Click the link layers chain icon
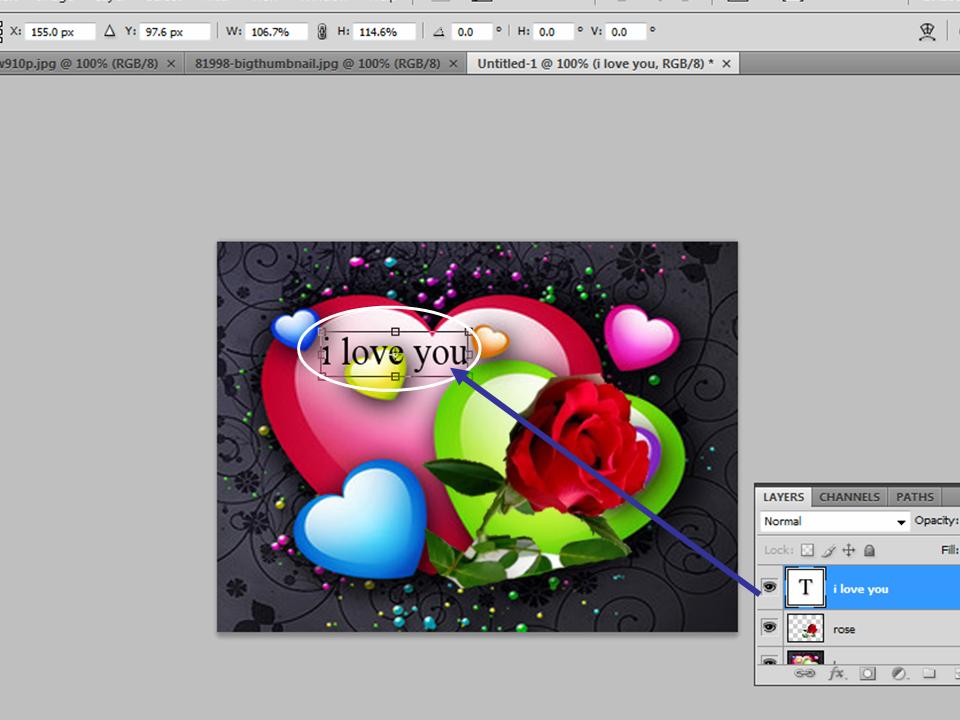The image size is (960, 720). [804, 673]
